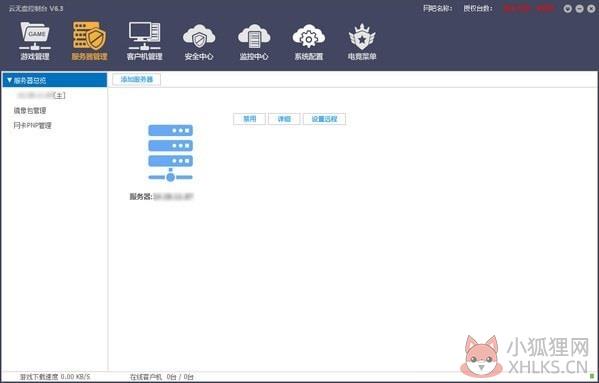Open 镜像包管理 in the sidebar
This screenshot has width=599, height=383.
click(x=30, y=110)
